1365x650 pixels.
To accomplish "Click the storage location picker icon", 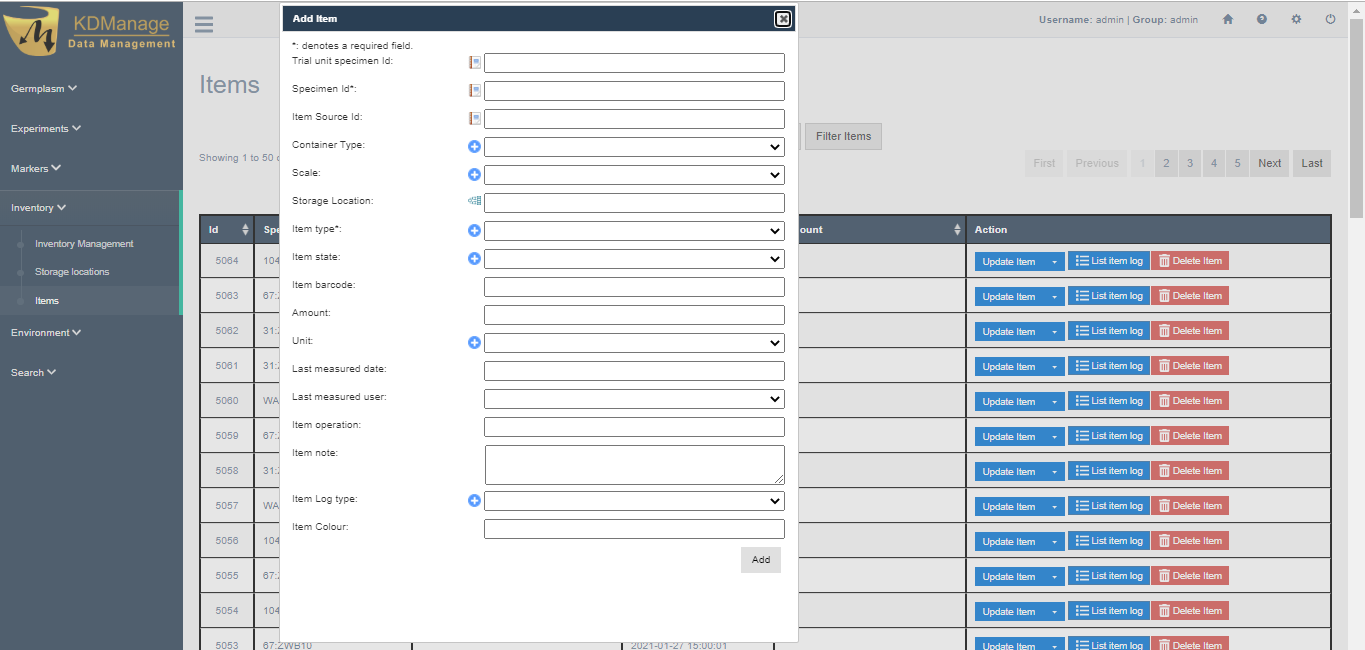I will tap(474, 202).
